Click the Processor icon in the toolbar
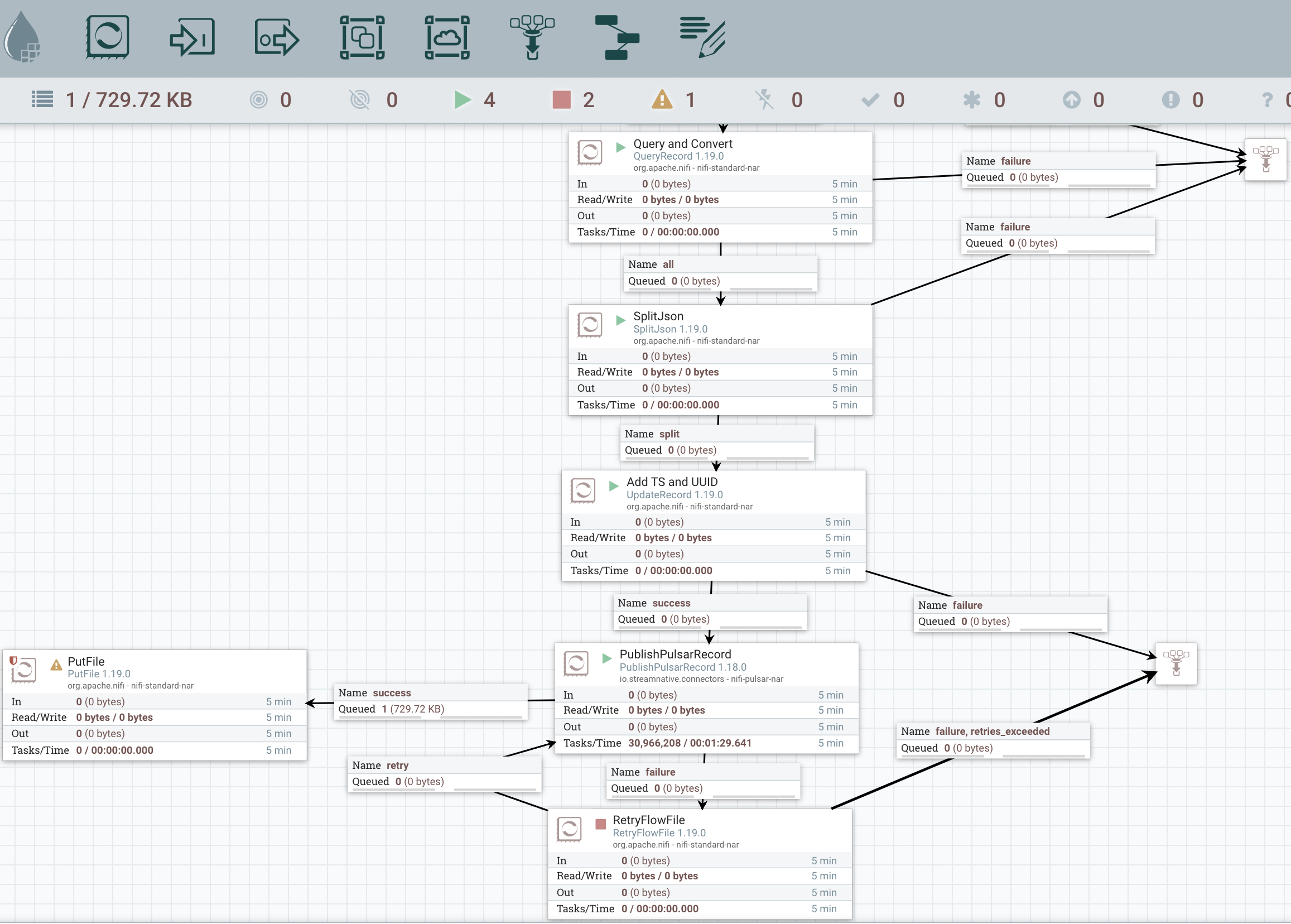Screen dimensions: 1291x924 coord(108,37)
